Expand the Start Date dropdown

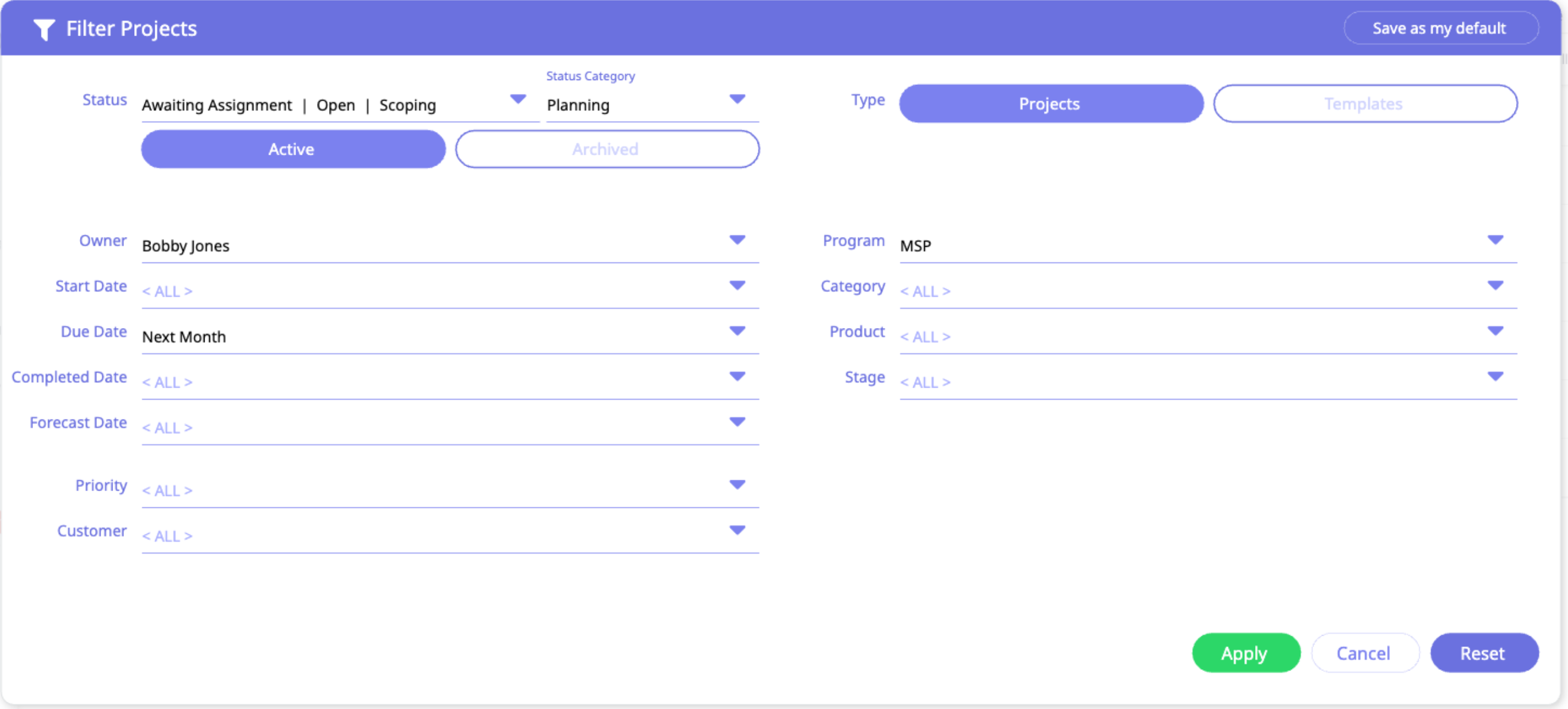[x=736, y=286]
